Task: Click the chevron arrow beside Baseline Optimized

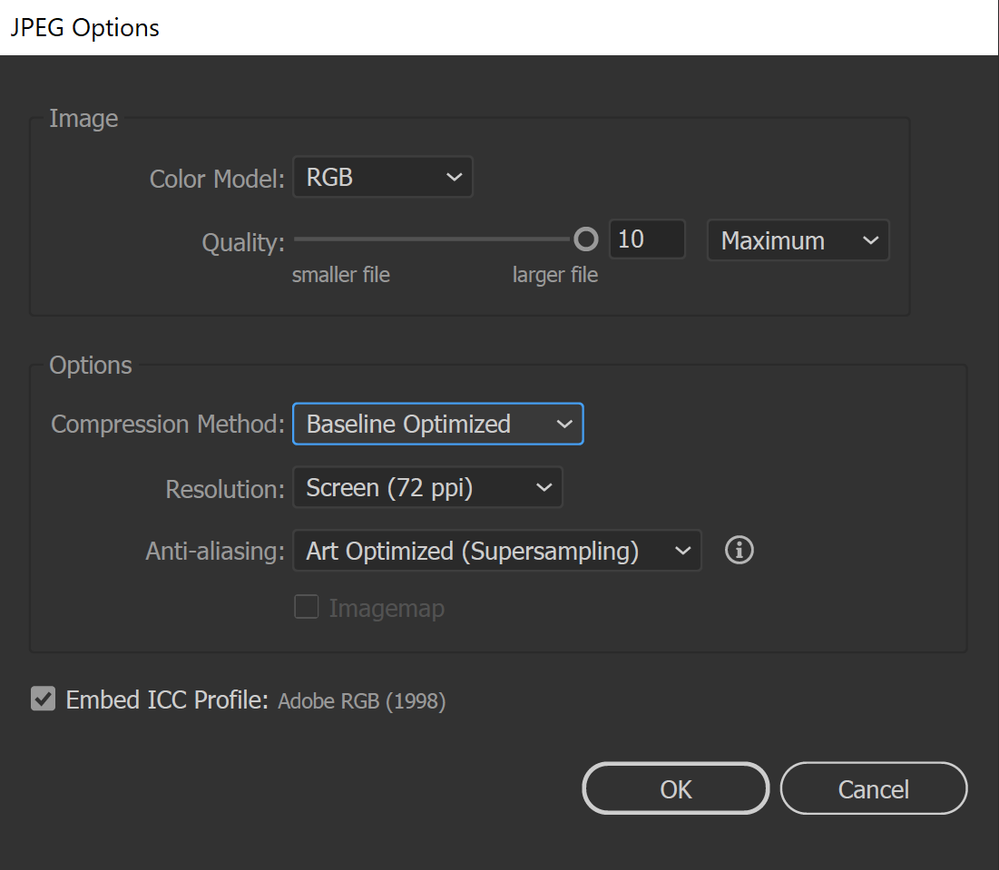Action: (x=564, y=424)
